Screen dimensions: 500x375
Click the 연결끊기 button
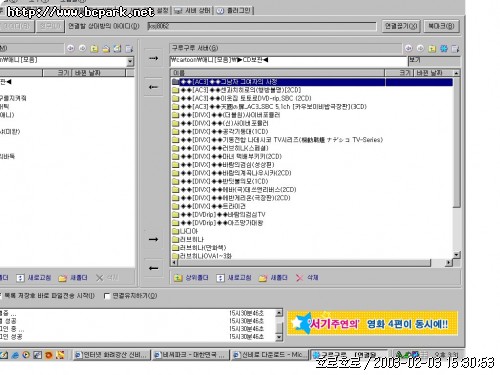[x=401, y=26]
